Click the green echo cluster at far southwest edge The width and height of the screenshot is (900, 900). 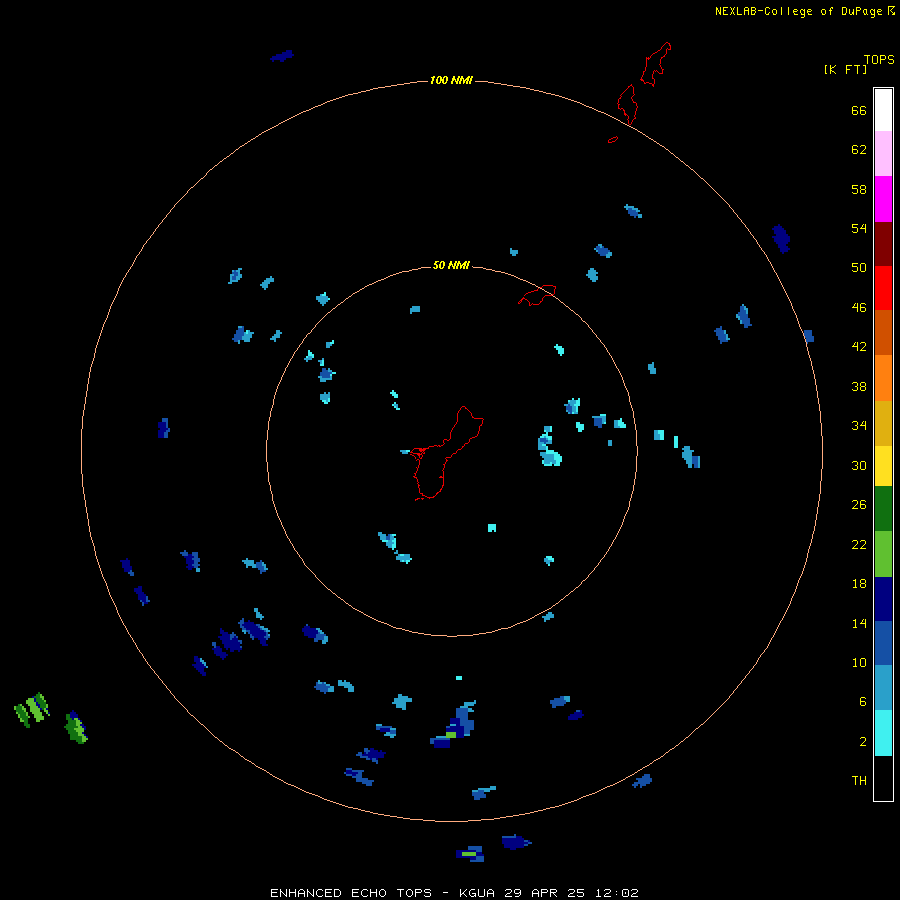point(32,710)
